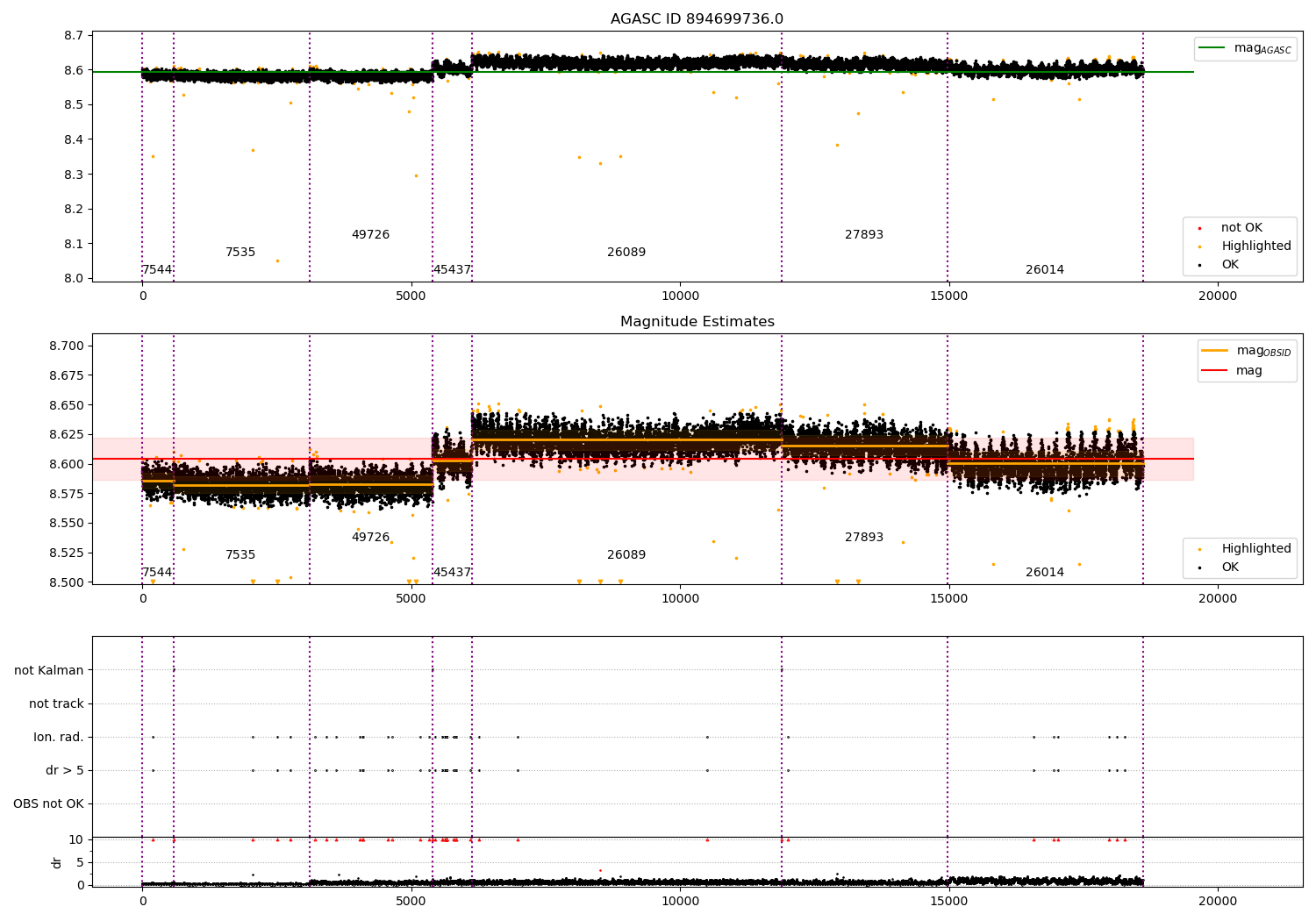The height and width of the screenshot is (921, 1316).
Task: Click y tick 8.650 on middle plot
Action: (x=66, y=405)
